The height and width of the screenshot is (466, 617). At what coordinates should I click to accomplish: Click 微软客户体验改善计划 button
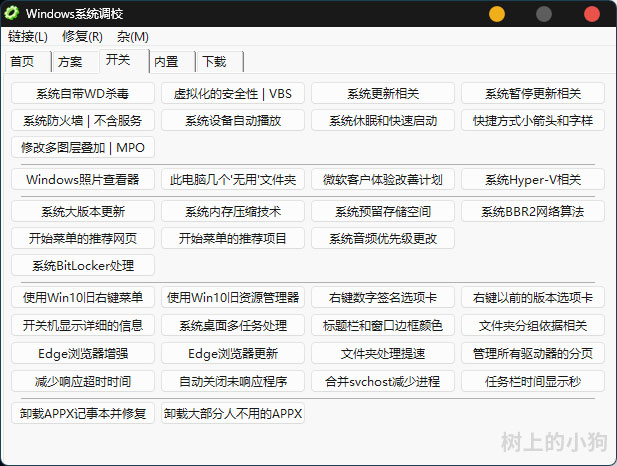pyautogui.click(x=383, y=179)
